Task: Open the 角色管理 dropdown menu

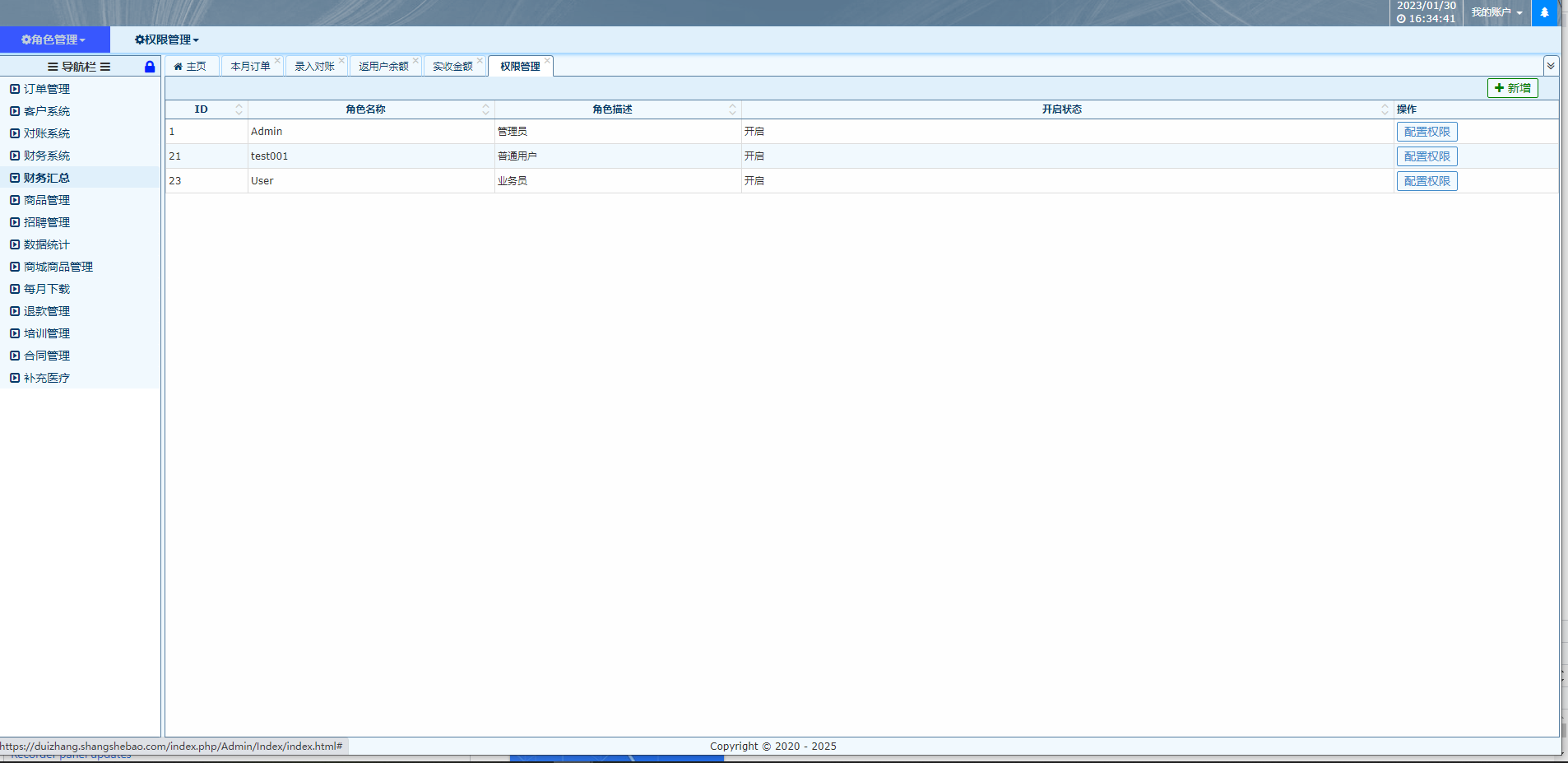Action: pos(54,40)
